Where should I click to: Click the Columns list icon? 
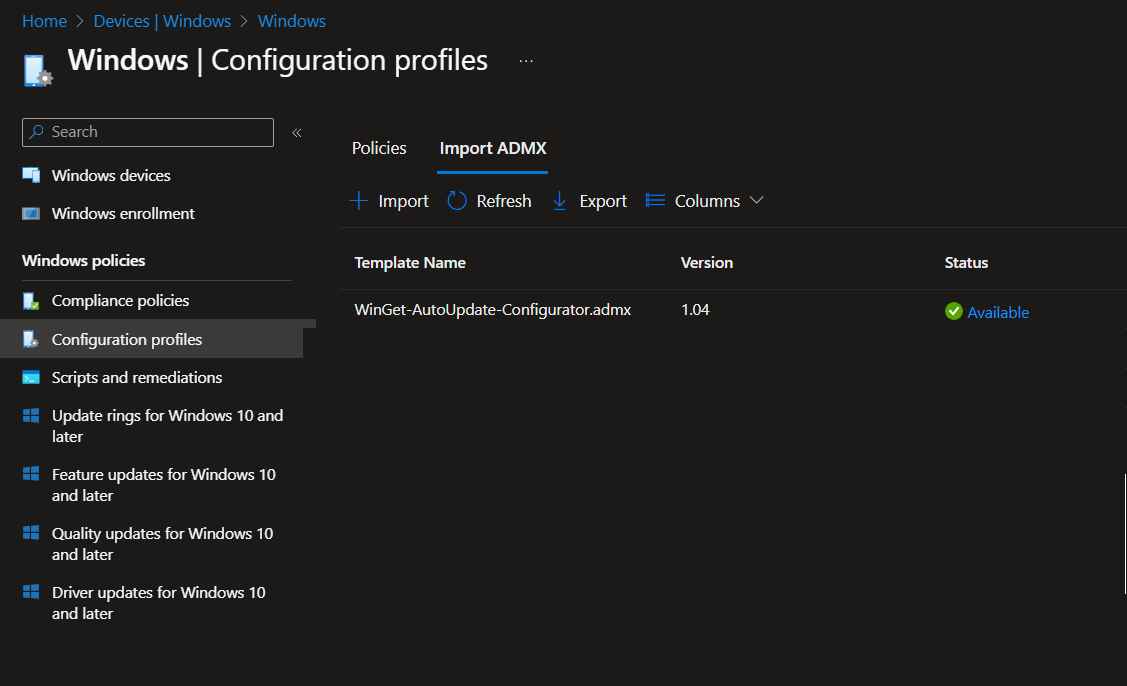pyautogui.click(x=656, y=201)
